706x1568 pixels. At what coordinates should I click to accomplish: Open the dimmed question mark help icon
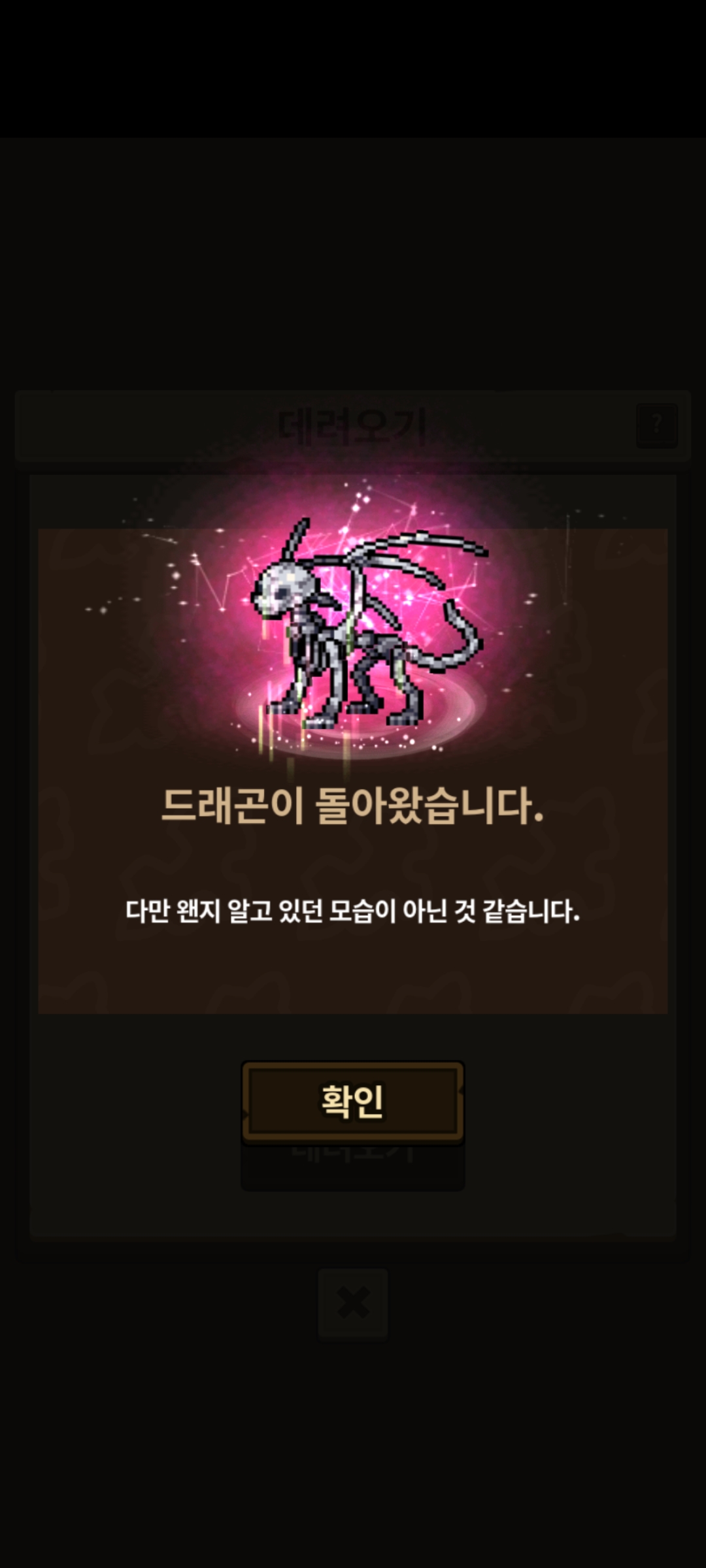pyautogui.click(x=657, y=425)
